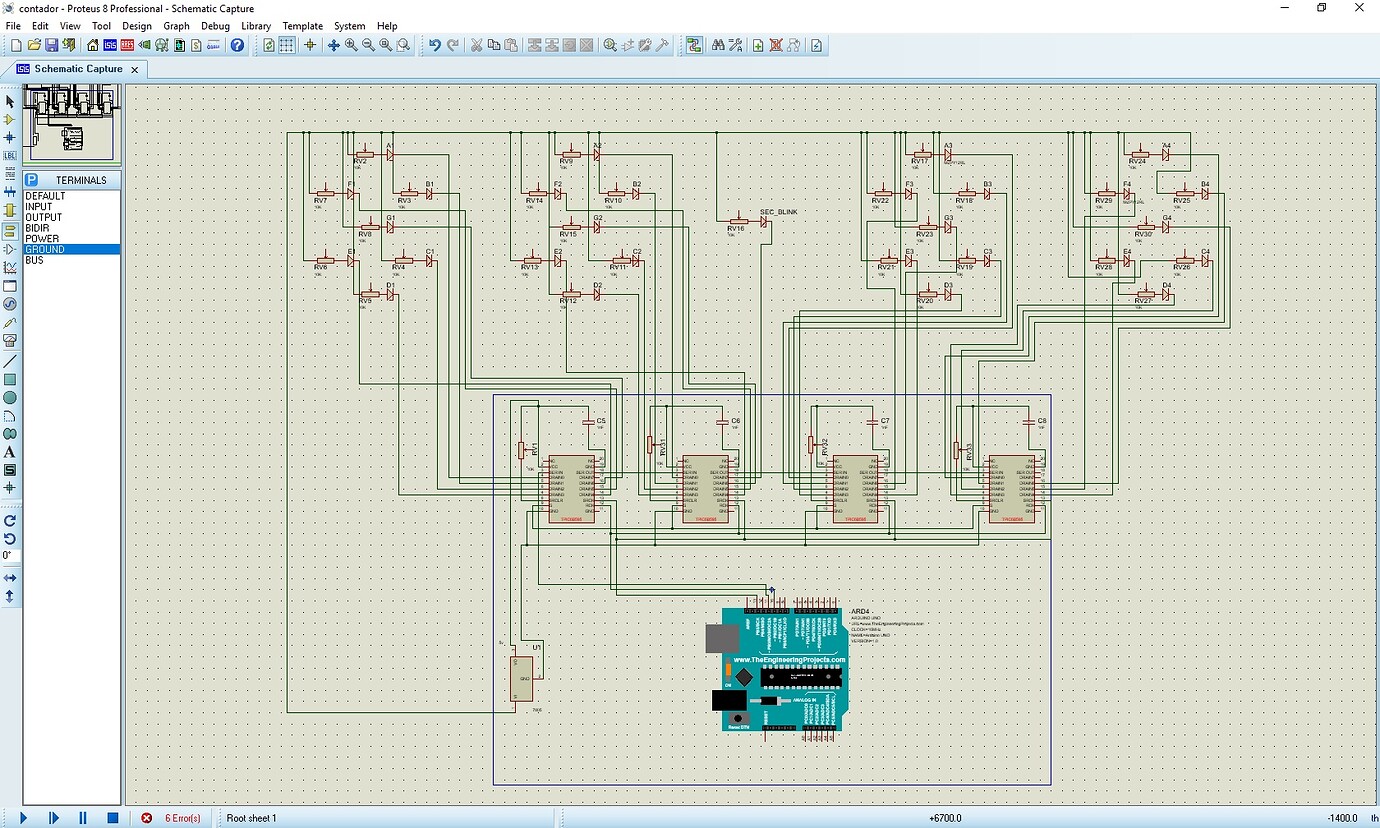Open the ARES PCB layout icon

[126, 45]
